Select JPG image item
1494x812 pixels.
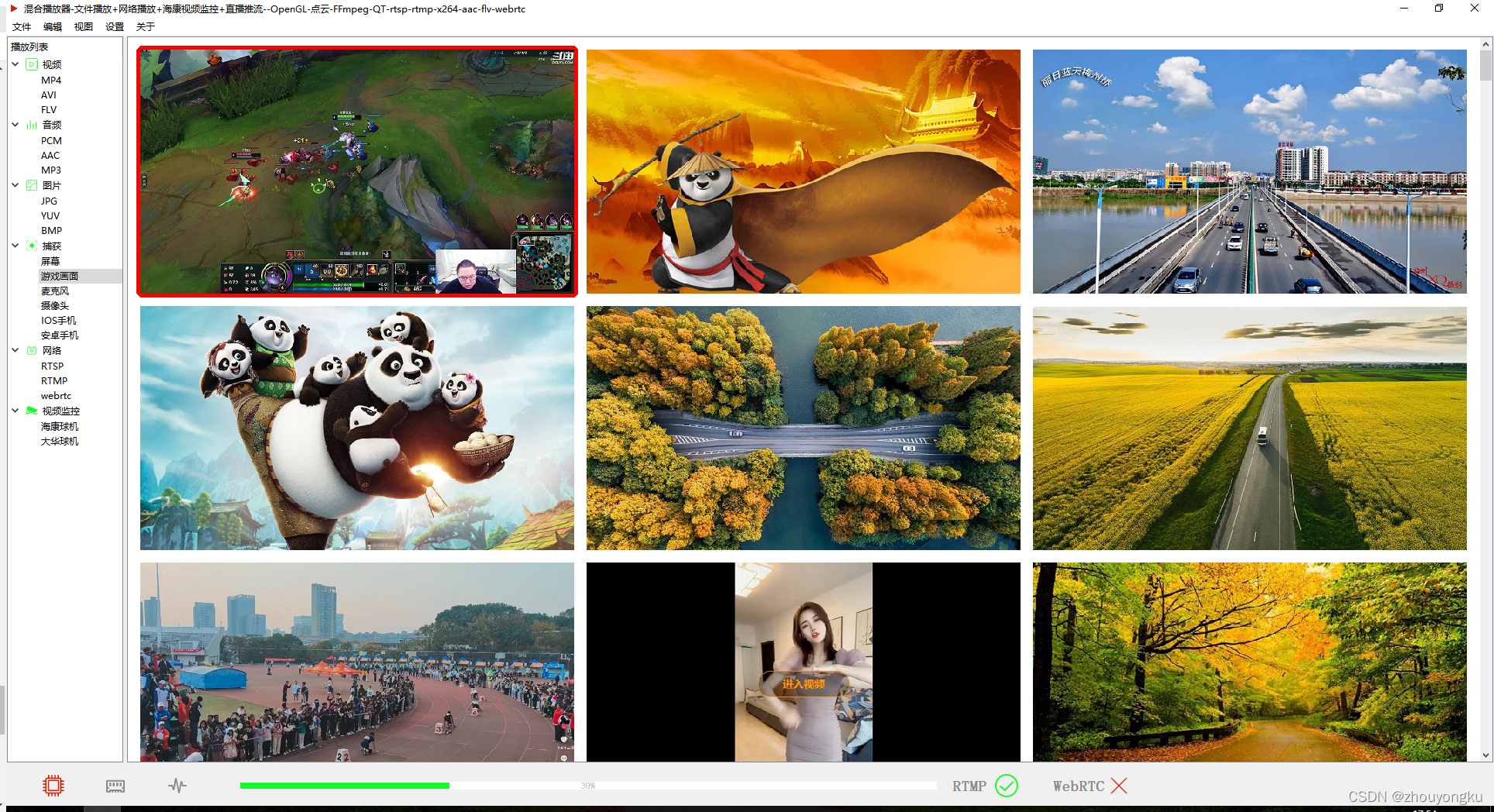point(49,201)
